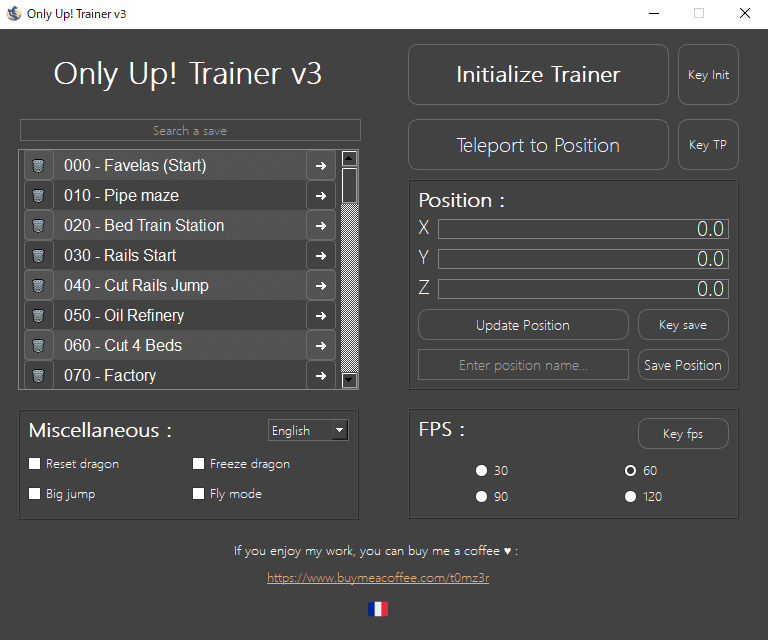Screen dimensions: 768x640
Task: Minimize the Only Up! Trainer window
Action: pos(654,14)
